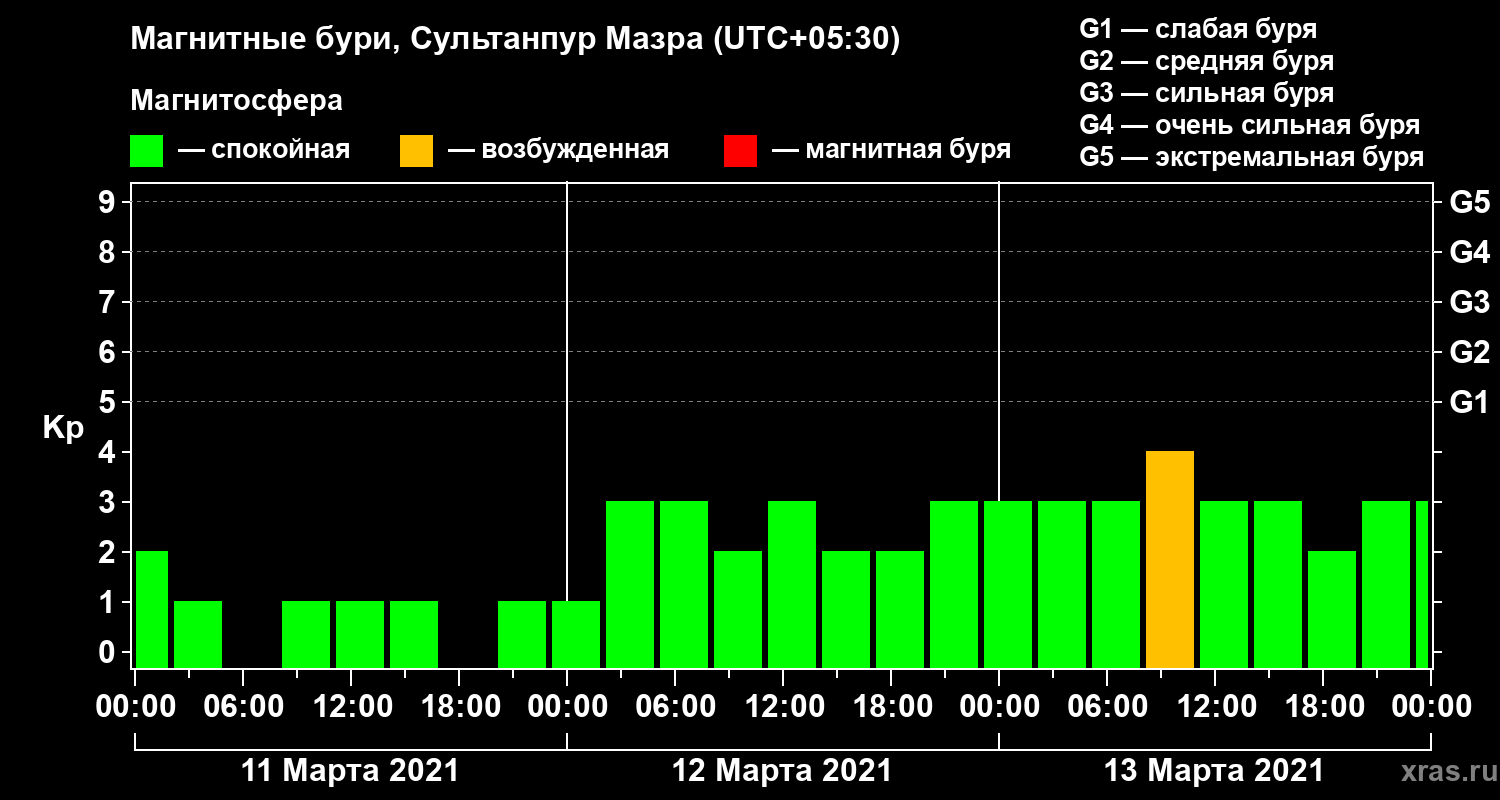
Task: Click the right-axis 'G3' label
Action: tap(1469, 303)
